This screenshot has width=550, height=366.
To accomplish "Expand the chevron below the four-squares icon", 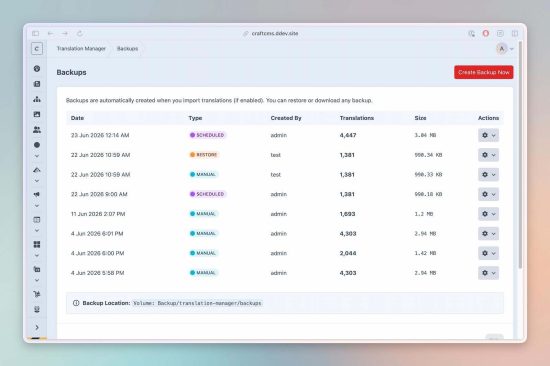I will click(37, 255).
